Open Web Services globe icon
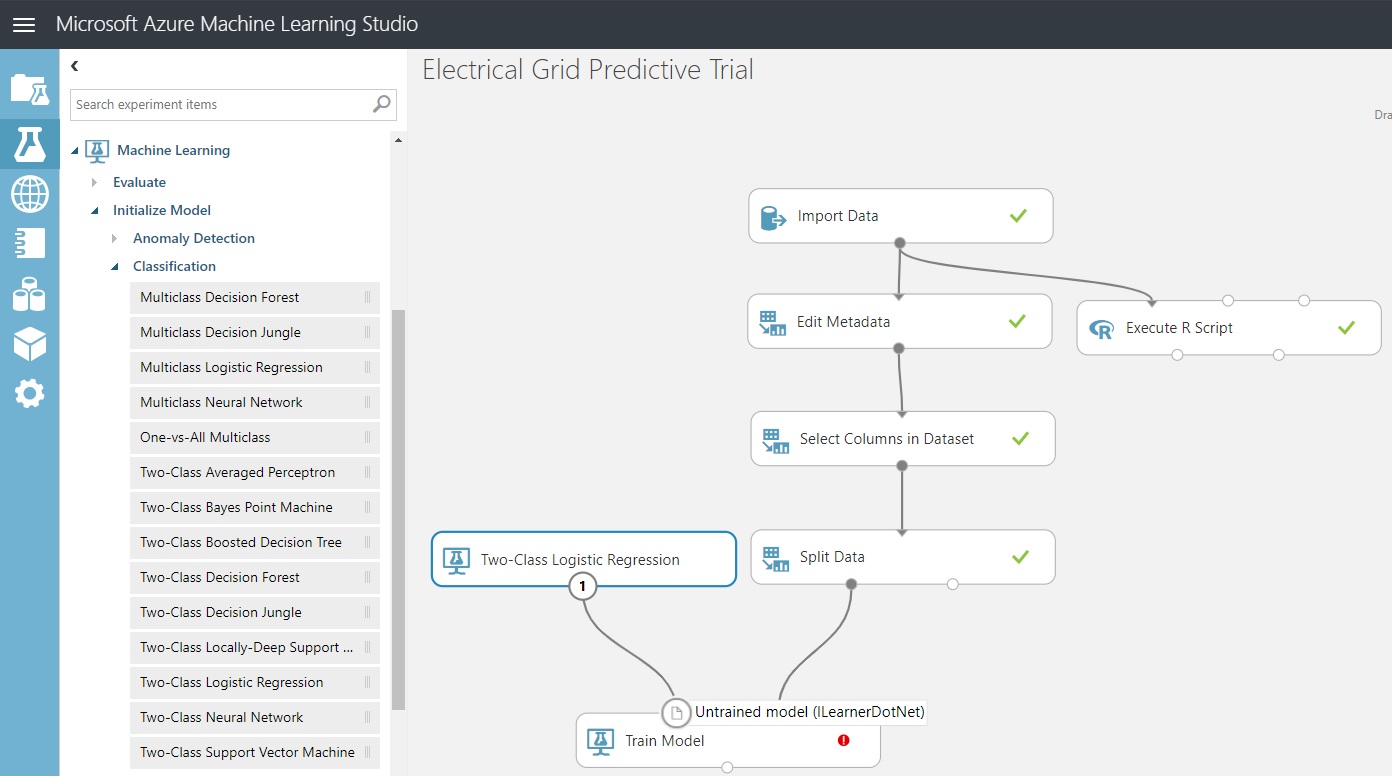The height and width of the screenshot is (776, 1392). point(29,193)
